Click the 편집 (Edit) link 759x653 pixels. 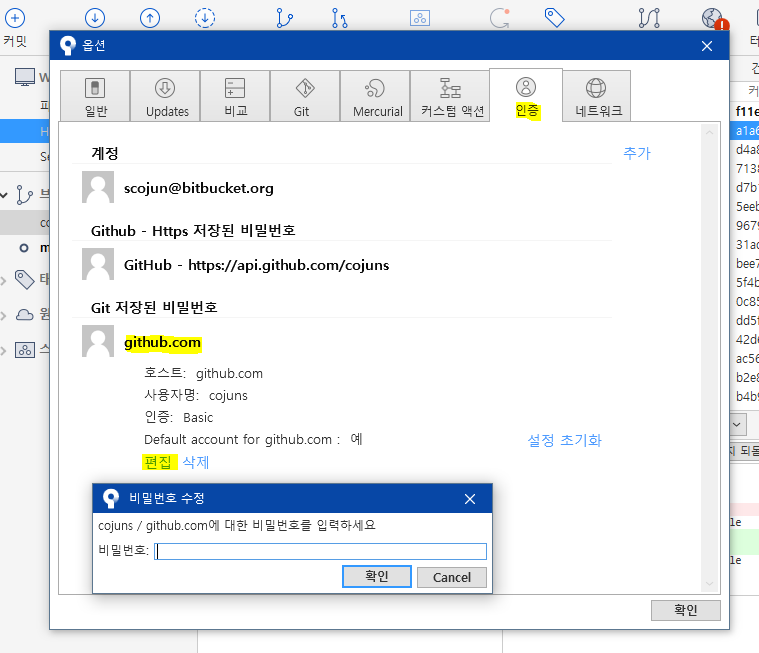pos(158,462)
